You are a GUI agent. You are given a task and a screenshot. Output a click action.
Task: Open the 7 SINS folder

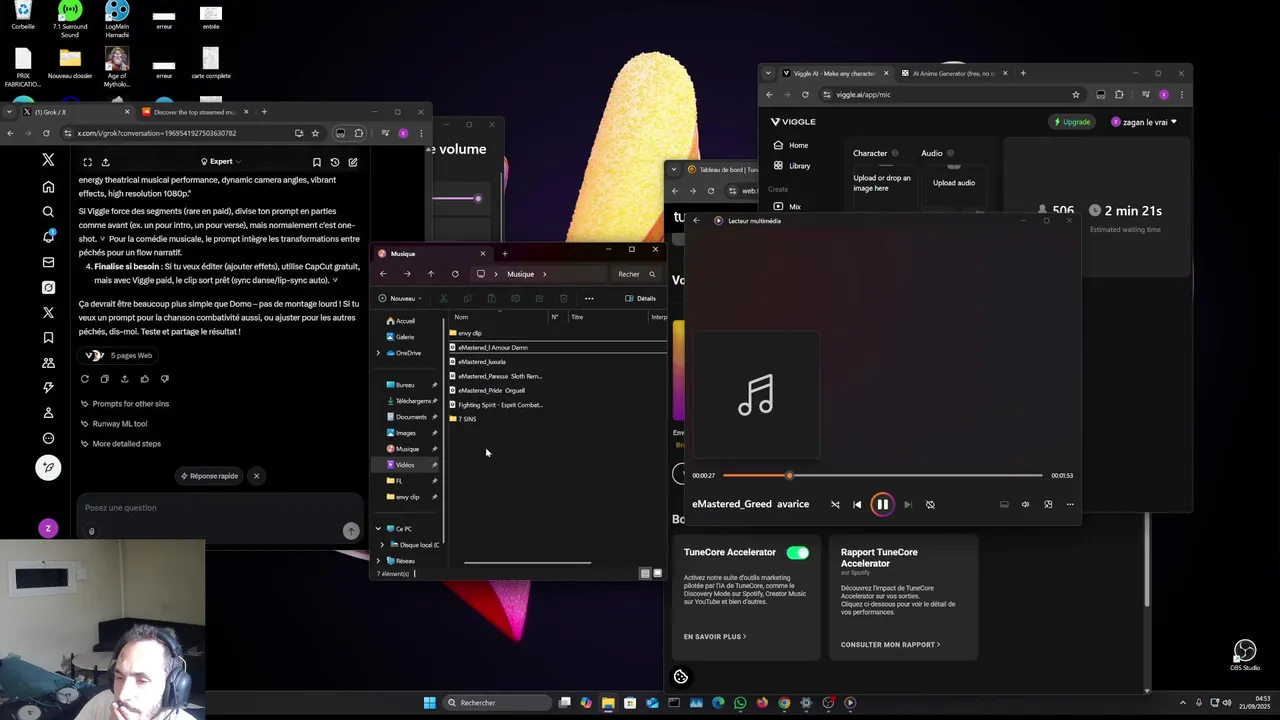(x=463, y=419)
